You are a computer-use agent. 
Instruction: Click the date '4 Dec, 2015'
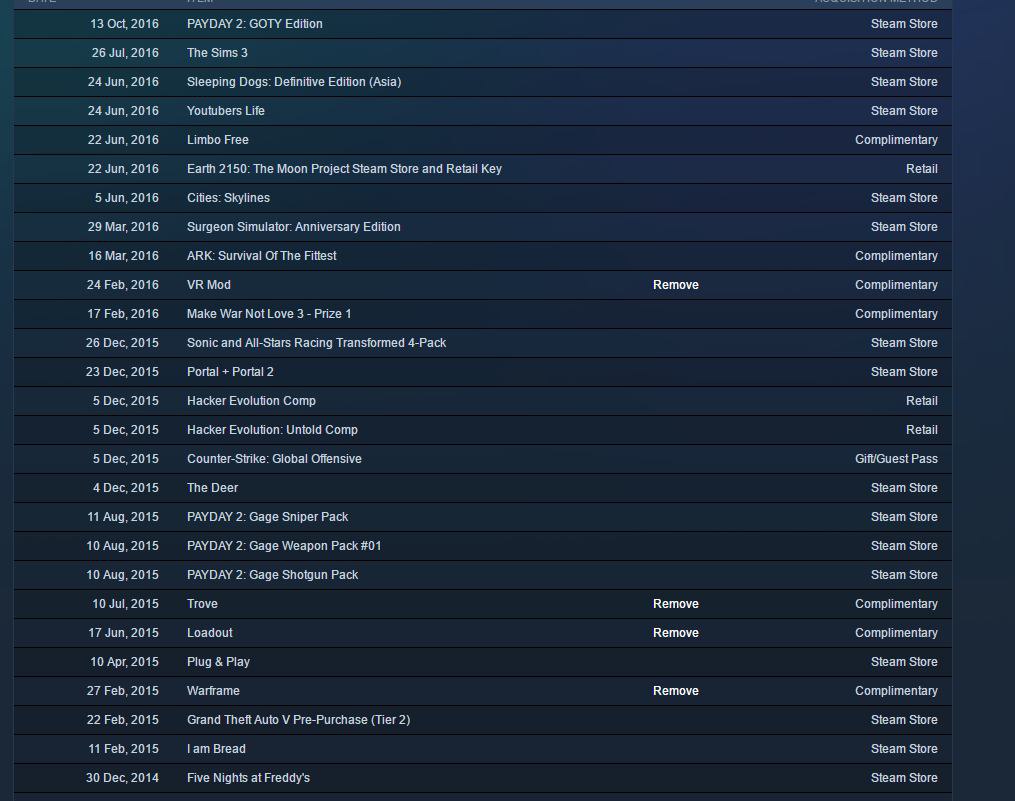[x=125, y=488]
